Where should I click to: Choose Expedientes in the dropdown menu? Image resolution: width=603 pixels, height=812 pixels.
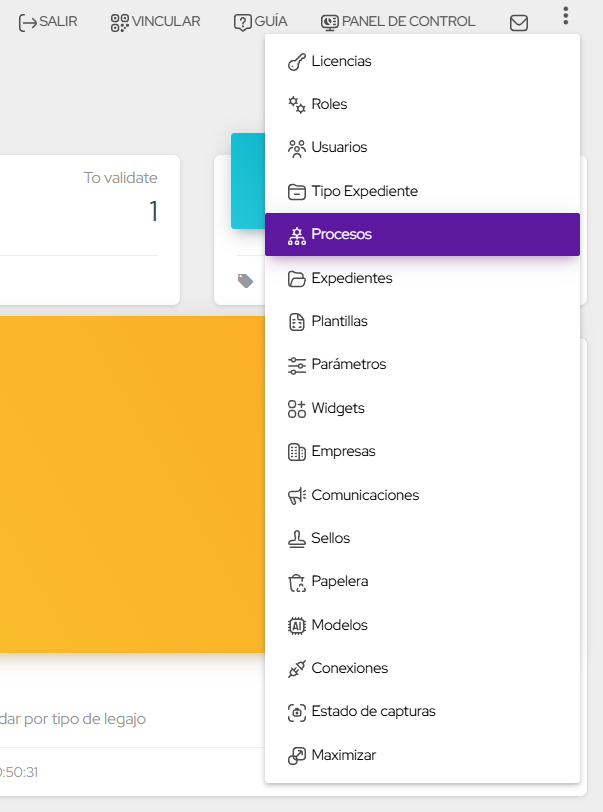tap(351, 279)
